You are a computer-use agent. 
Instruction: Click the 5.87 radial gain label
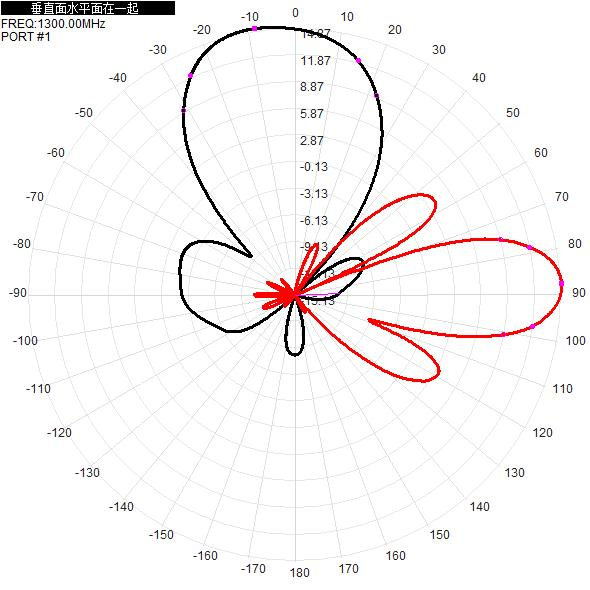pyautogui.click(x=312, y=114)
